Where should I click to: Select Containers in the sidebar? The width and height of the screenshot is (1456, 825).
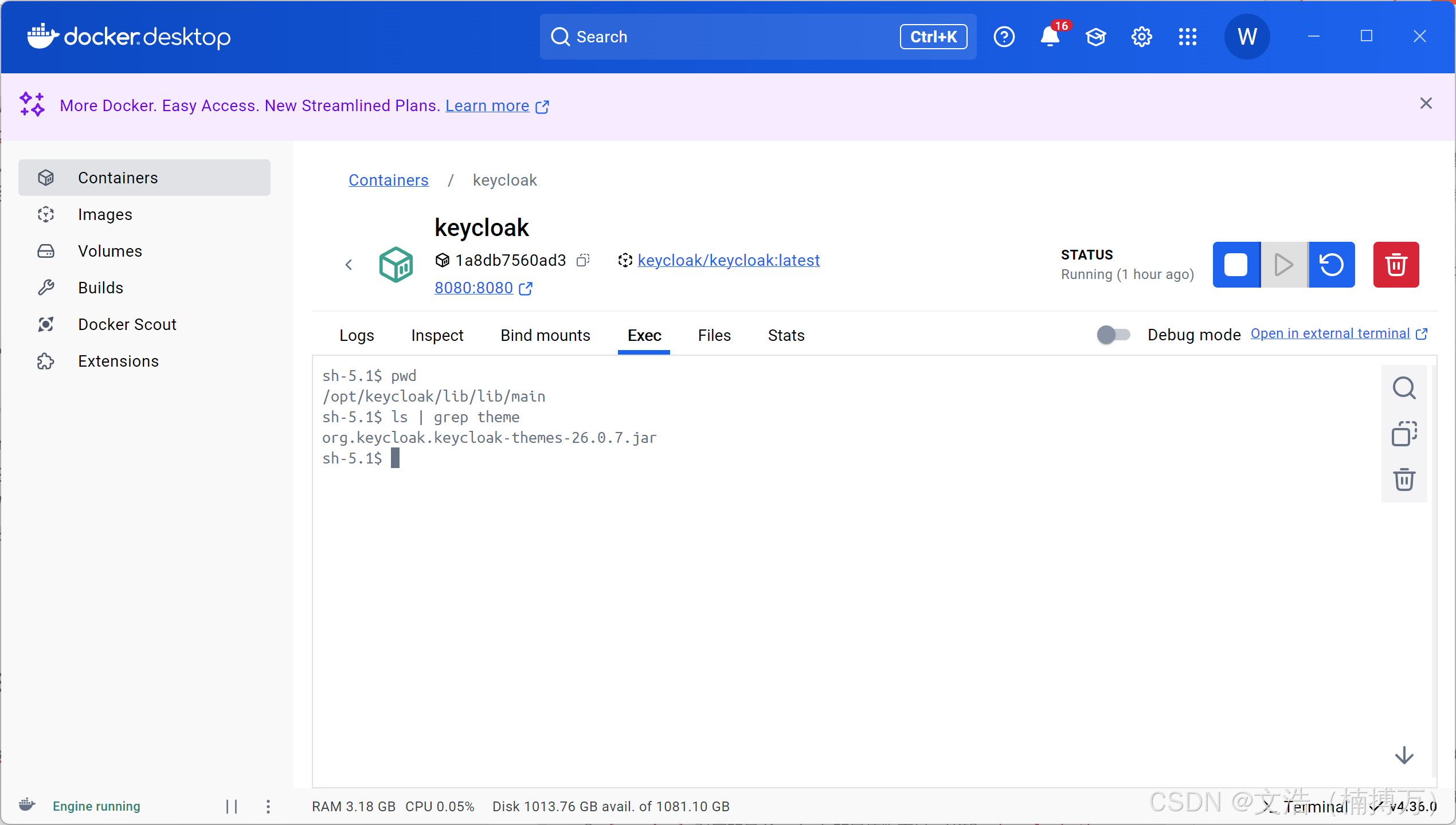[x=144, y=178]
